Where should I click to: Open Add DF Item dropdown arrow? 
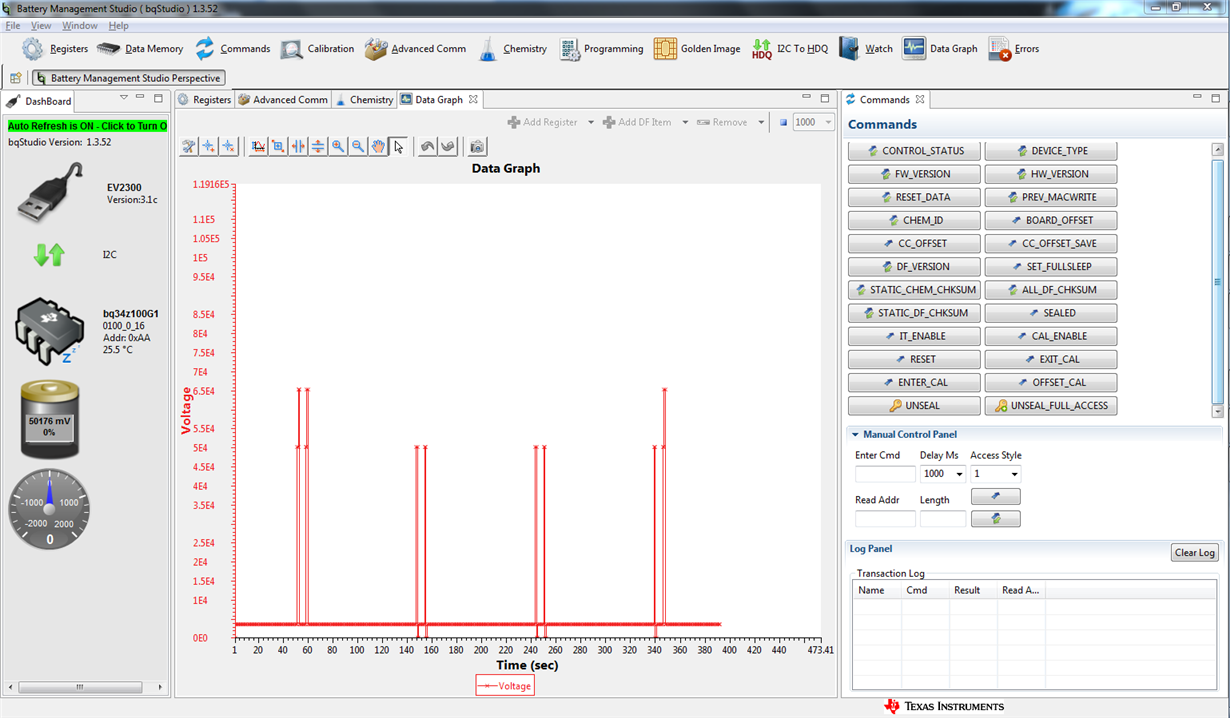(x=685, y=122)
